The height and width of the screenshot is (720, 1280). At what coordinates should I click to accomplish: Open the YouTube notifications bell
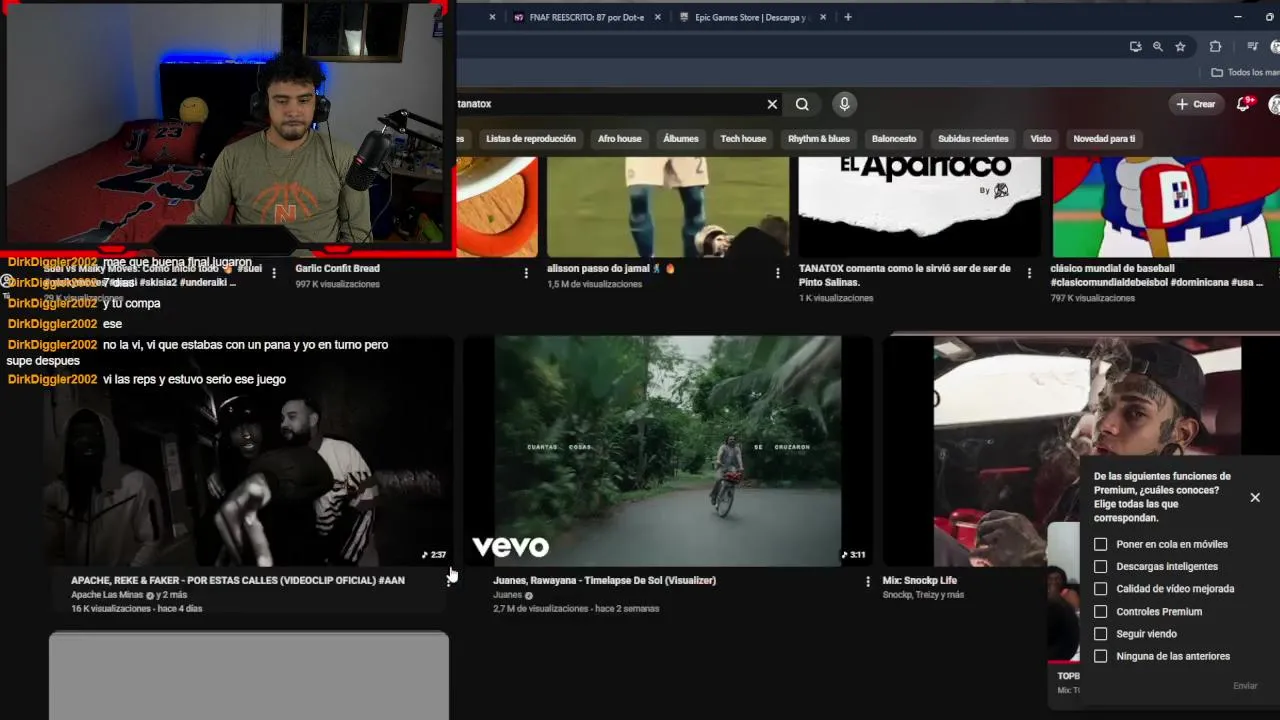(x=1244, y=104)
